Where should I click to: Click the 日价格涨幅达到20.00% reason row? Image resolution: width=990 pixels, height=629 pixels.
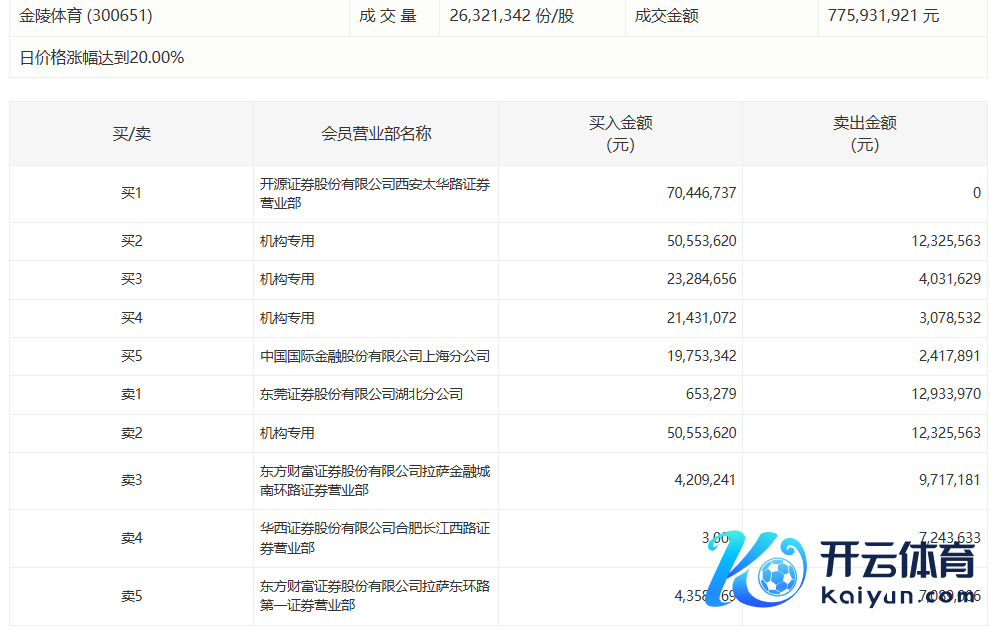[x=102, y=58]
